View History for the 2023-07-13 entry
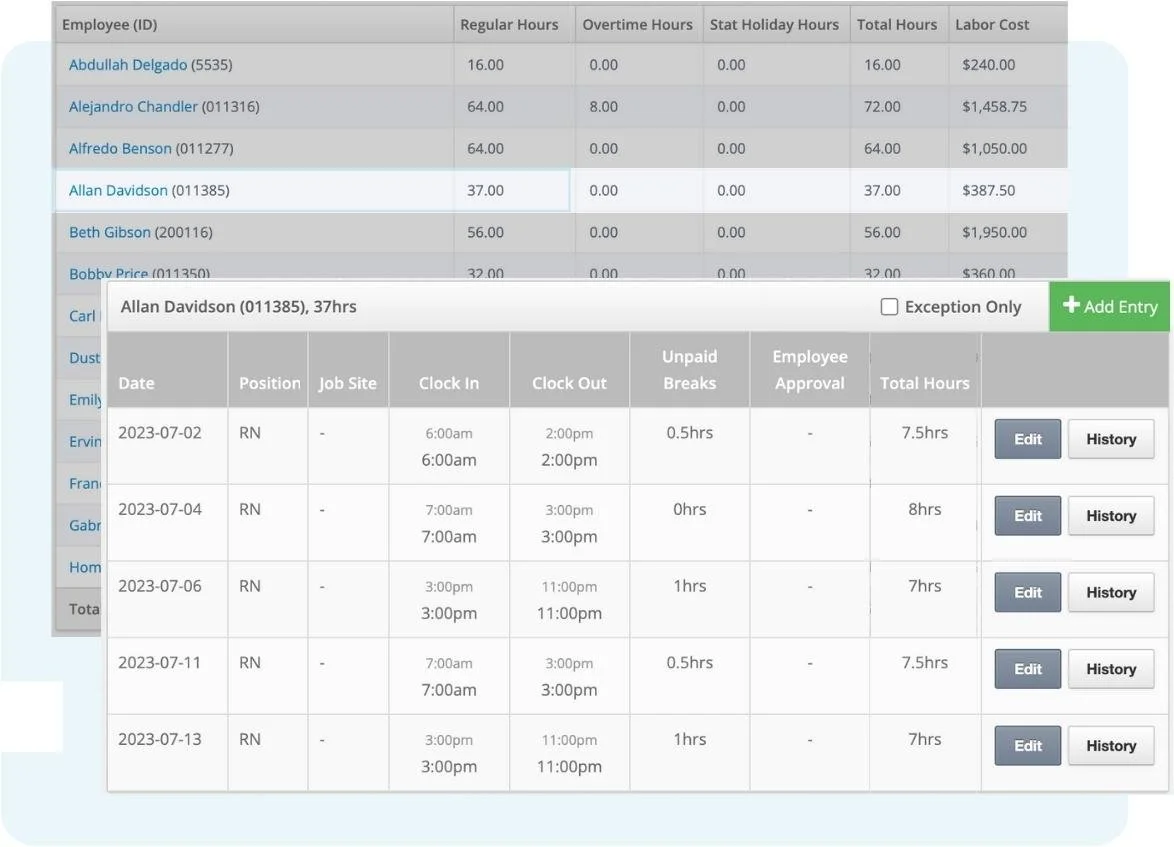 [x=1111, y=745]
